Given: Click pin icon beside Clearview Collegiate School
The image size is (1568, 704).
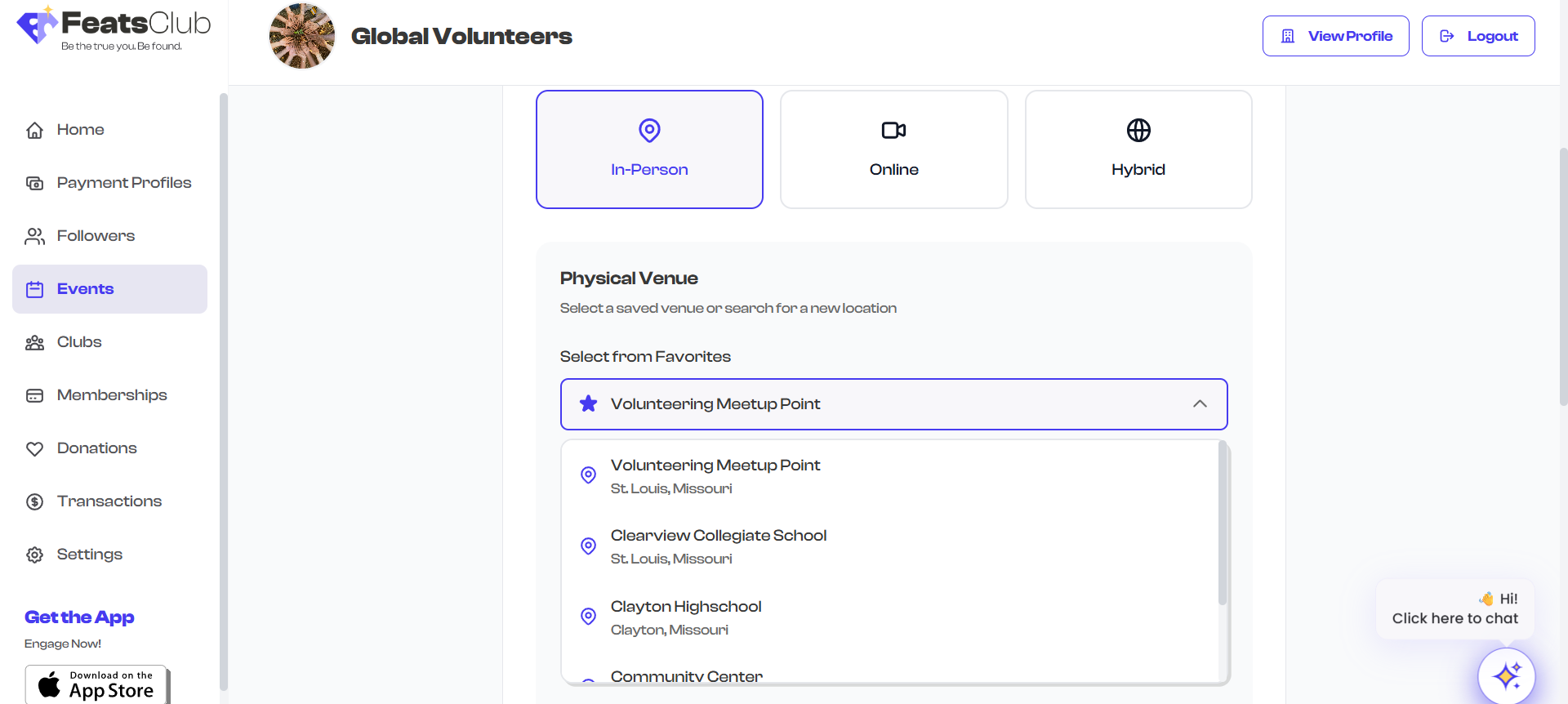Looking at the screenshot, I should click(588, 546).
